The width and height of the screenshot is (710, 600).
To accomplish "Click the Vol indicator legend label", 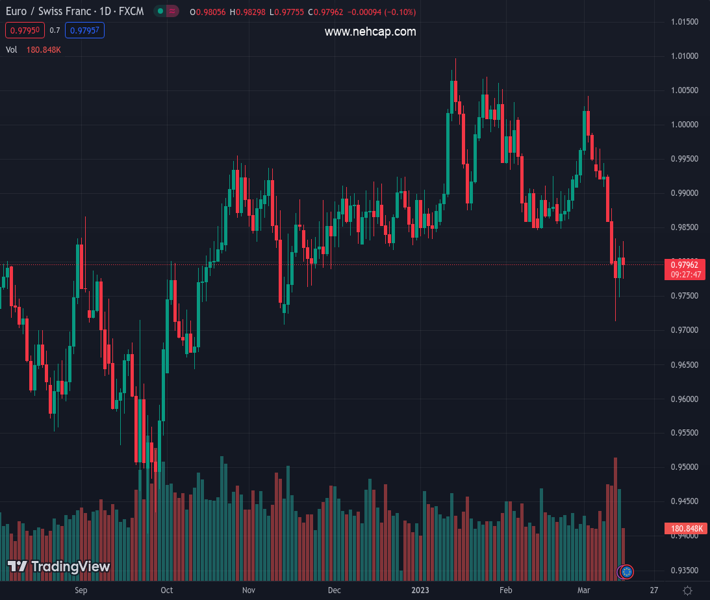I will (11, 49).
